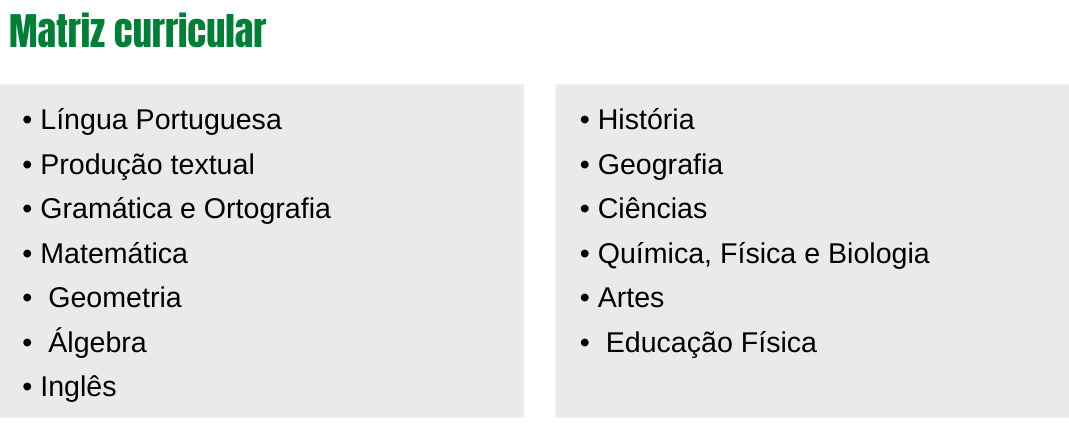Click the Matriz curricular heading
The width and height of the screenshot is (1069, 425).
pyautogui.click(x=138, y=31)
